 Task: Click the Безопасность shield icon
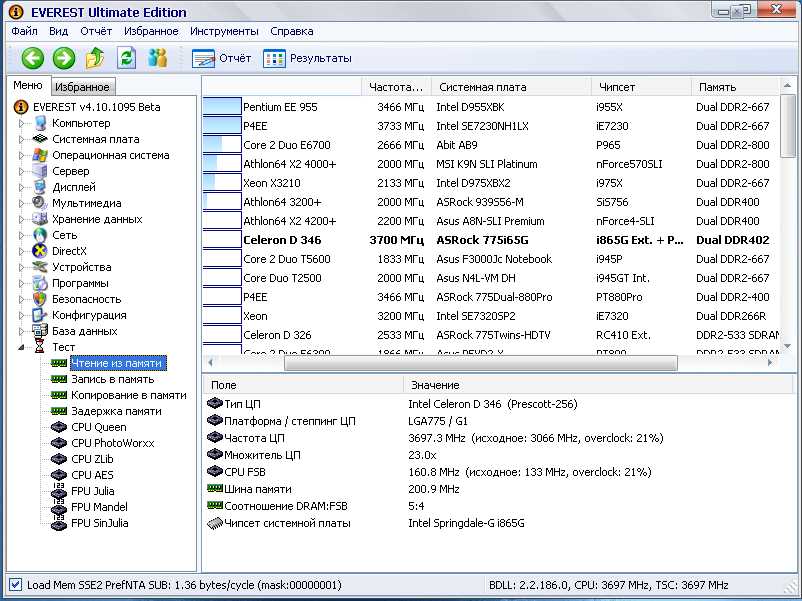[40, 299]
